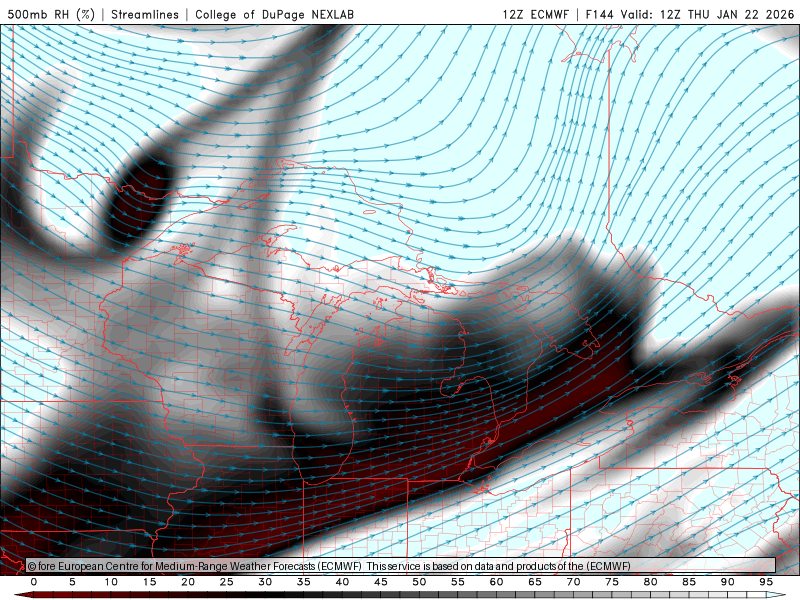Screen dimensions: 800x600
Task: Click "Valid: 12Z THU JAN 22 2026" text
Action: (x=708, y=14)
